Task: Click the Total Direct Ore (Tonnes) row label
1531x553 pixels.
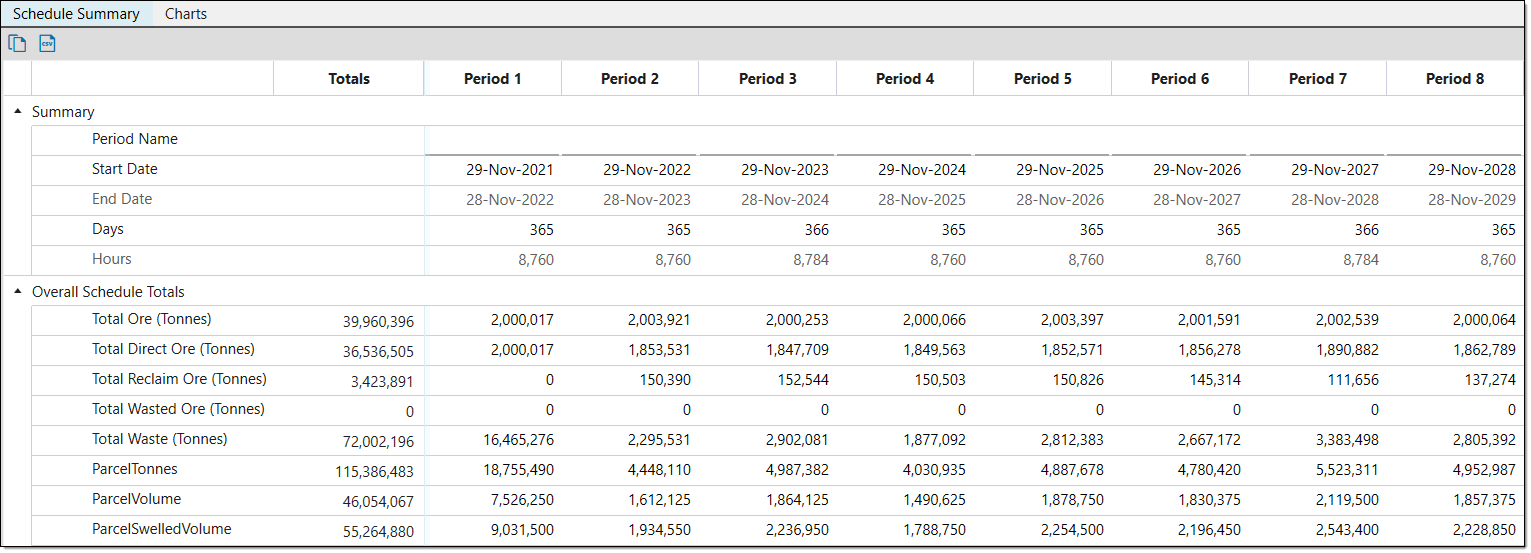Action: (x=173, y=349)
